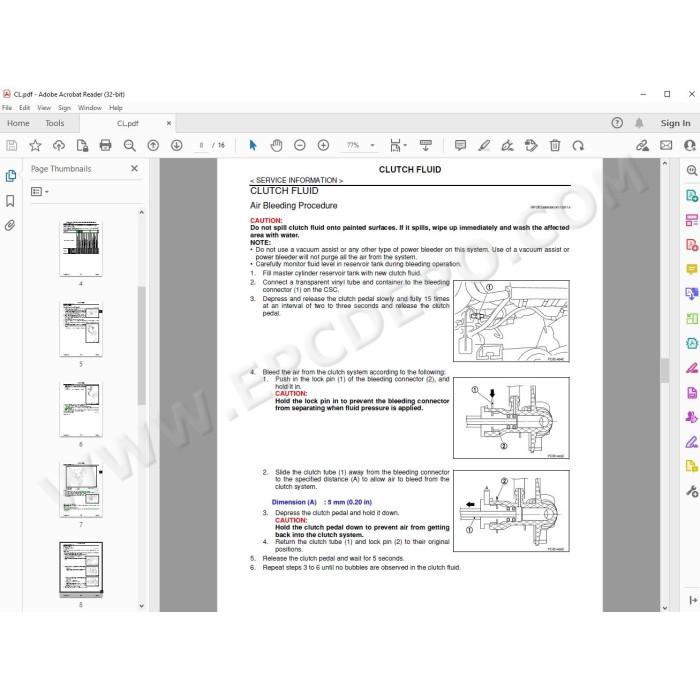Click the document vertical scrollbar thumb
The height and width of the screenshot is (700, 700).
(x=665, y=371)
